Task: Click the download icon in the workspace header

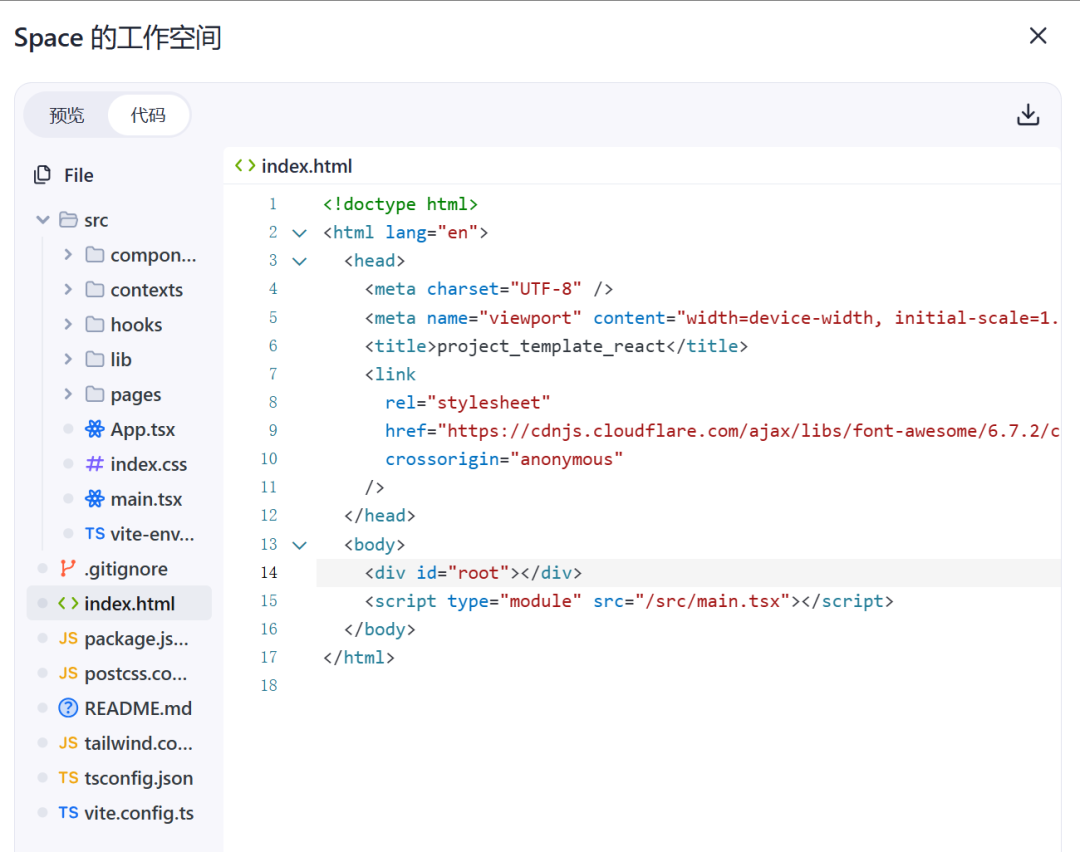Action: click(x=1028, y=114)
